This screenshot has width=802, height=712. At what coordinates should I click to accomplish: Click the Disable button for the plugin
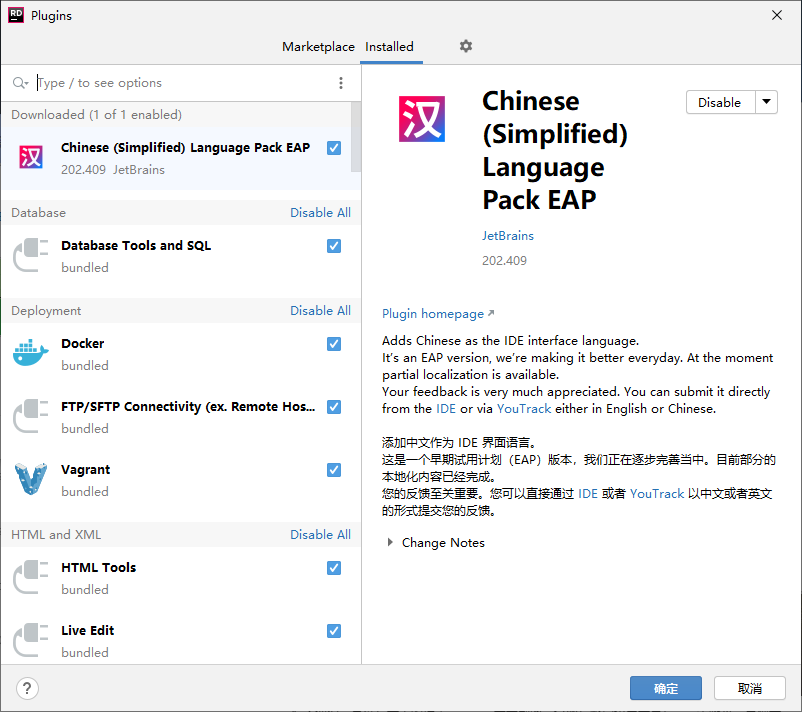click(720, 102)
